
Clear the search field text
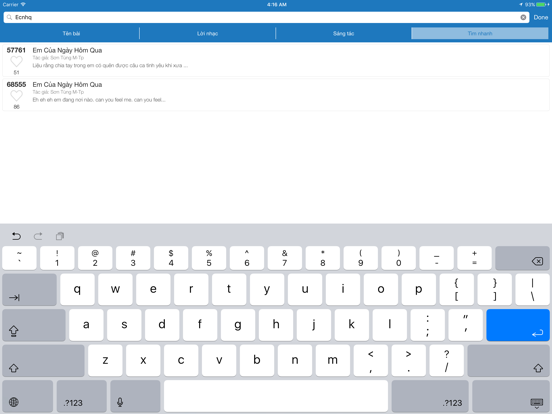[523, 17]
